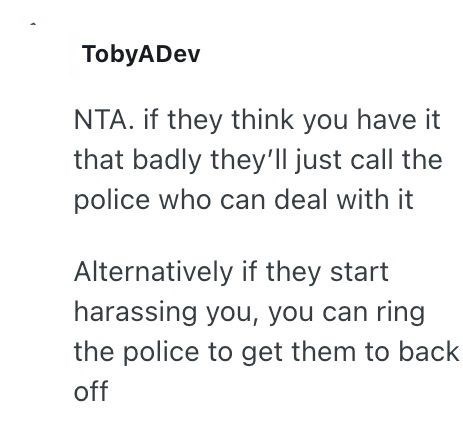Image resolution: width=463 pixels, height=421 pixels.
Task: Collapse the comment using the small caret
Action: (x=33, y=24)
